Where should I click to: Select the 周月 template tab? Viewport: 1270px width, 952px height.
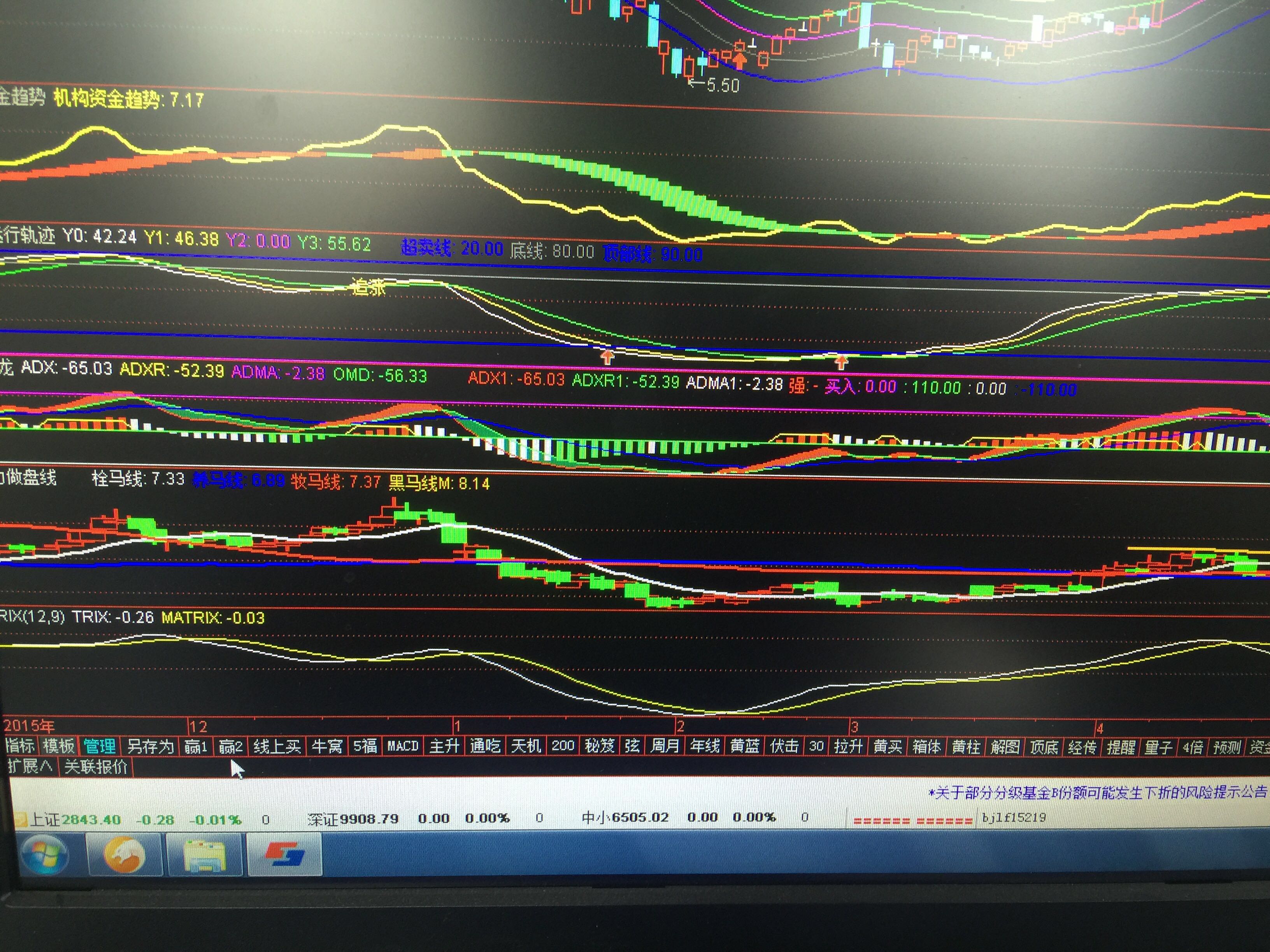point(665,745)
